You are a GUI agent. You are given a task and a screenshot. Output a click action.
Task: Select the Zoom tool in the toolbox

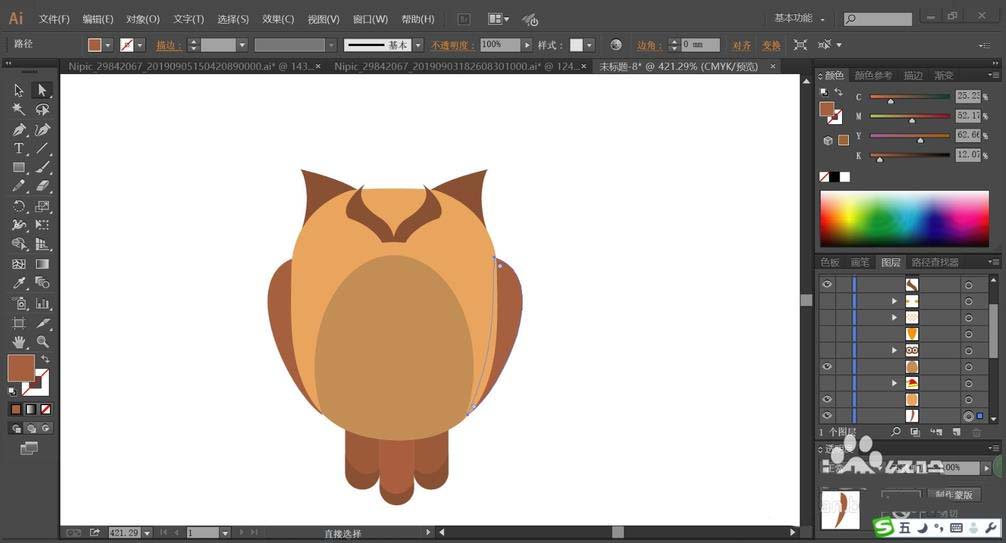coord(42,341)
